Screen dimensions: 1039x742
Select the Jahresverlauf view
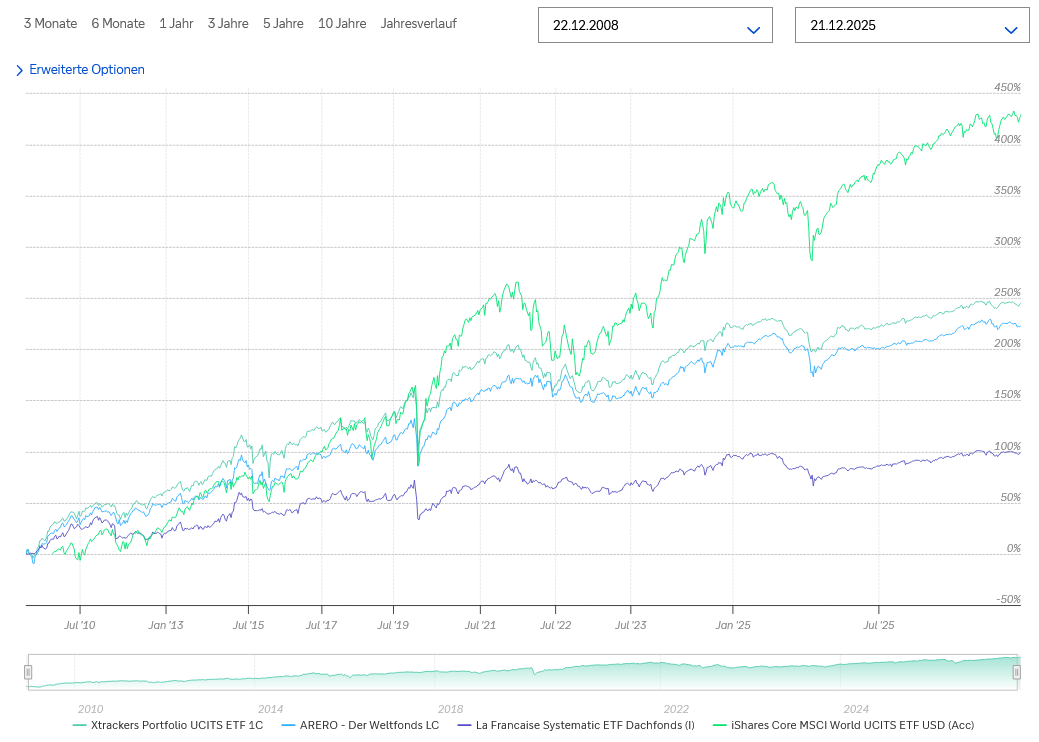(x=418, y=23)
